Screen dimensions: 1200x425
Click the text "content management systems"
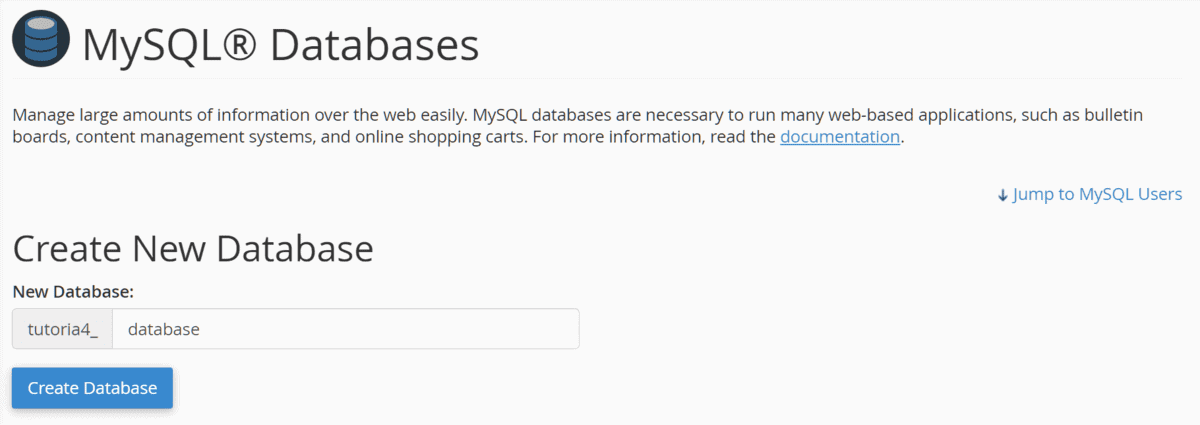click(192, 137)
